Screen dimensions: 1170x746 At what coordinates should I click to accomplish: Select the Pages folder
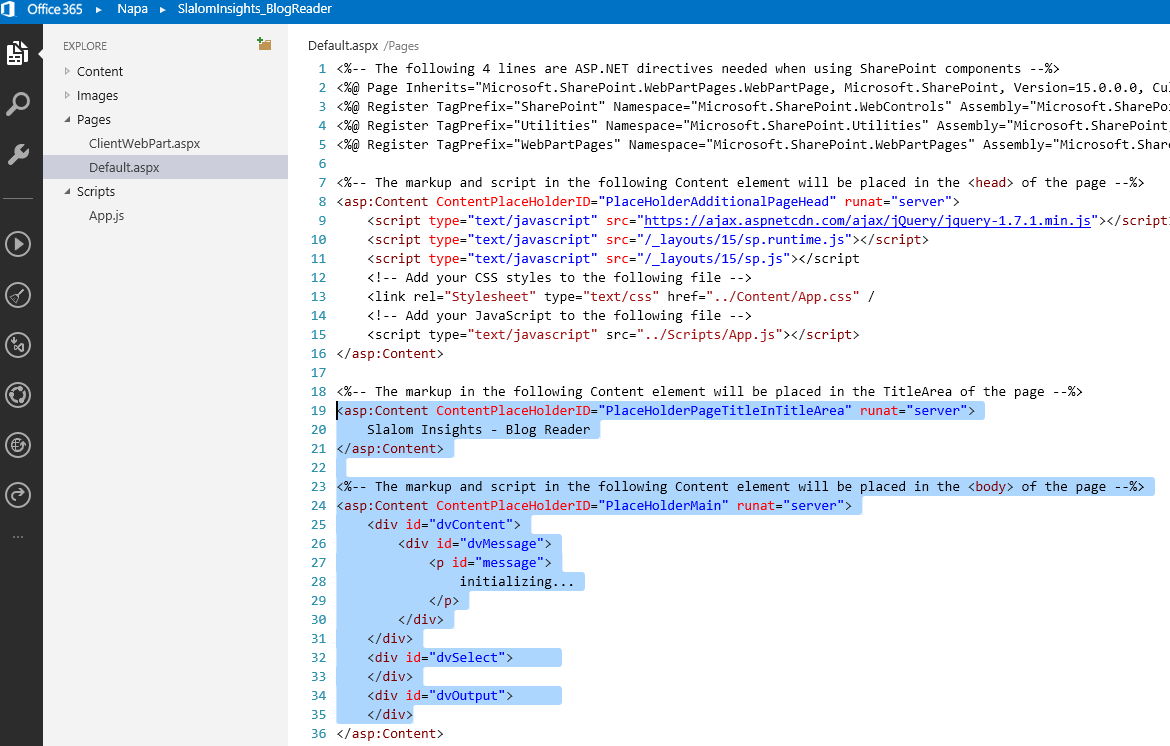93,119
